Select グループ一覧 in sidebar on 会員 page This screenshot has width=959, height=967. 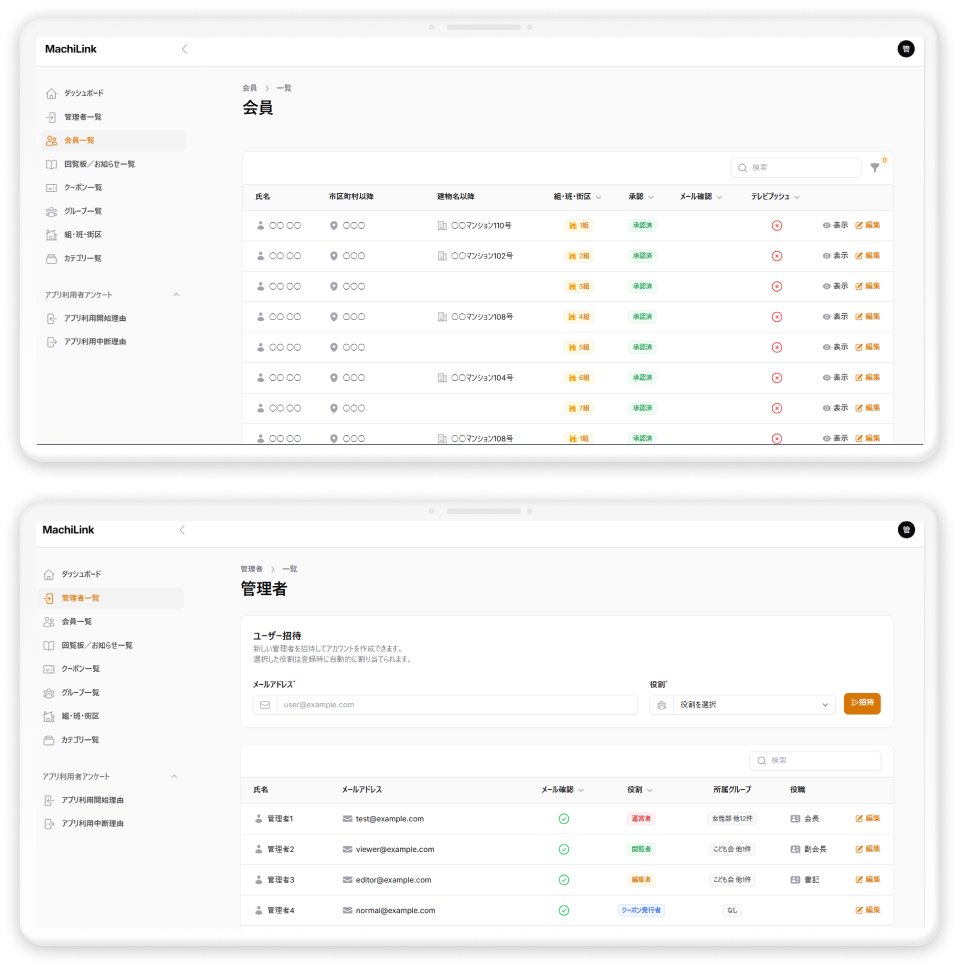pyautogui.click(x=83, y=211)
